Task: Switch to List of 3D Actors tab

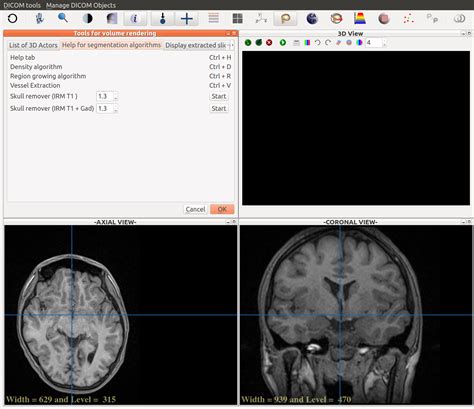Action: click(33, 45)
